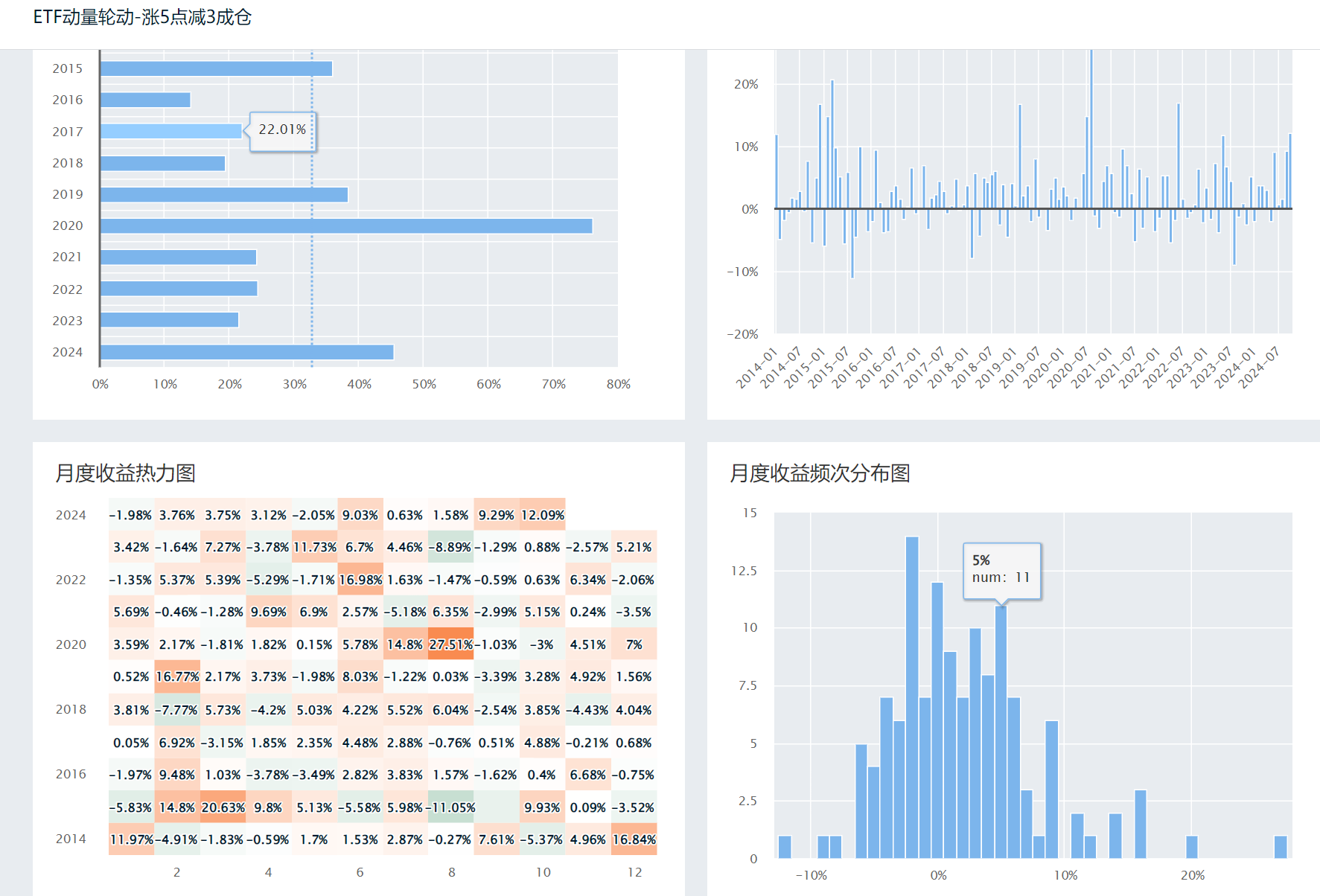Click the 2020 annual return bar
This screenshot has height=896, width=1320.
(x=346, y=225)
